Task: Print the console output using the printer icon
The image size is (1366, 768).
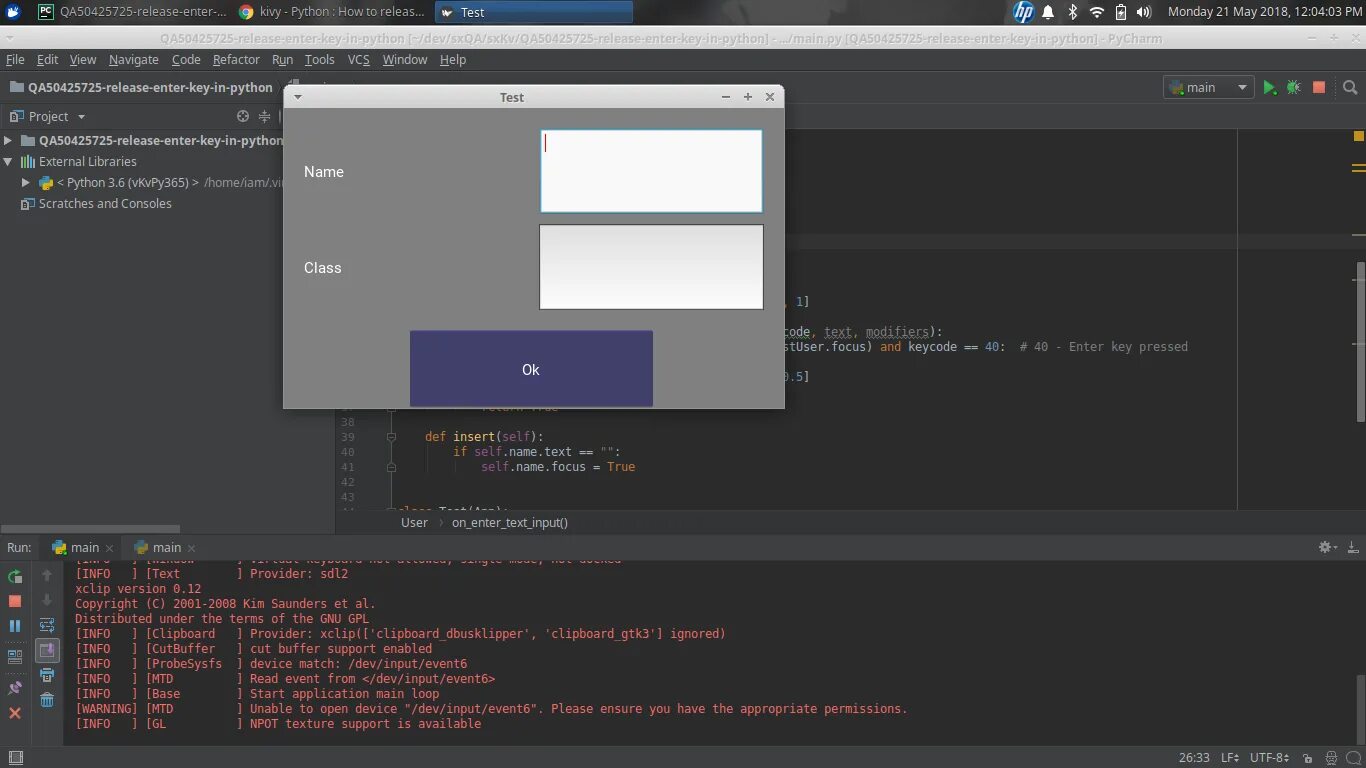Action: pyautogui.click(x=47, y=676)
